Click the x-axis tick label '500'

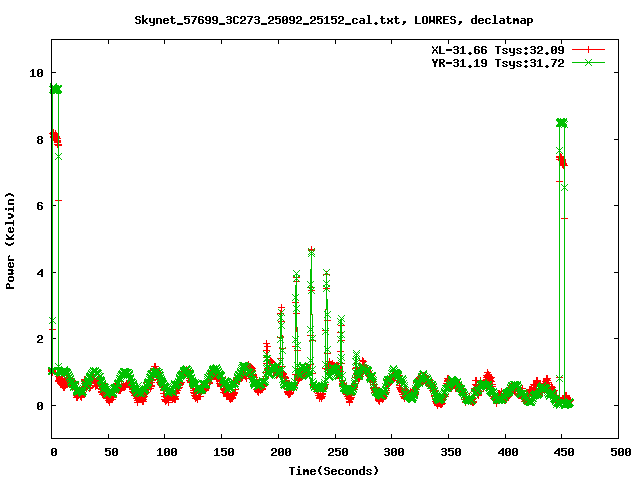[620, 452]
